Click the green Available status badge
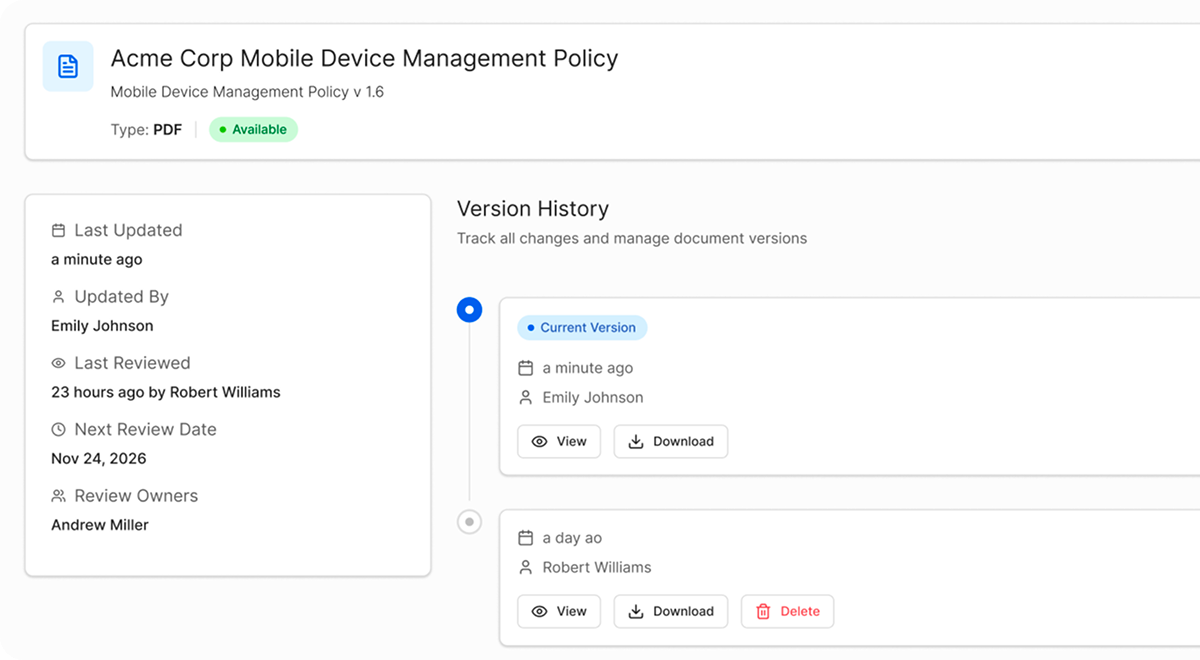Viewport: 1200px width, 660px height. tap(253, 129)
